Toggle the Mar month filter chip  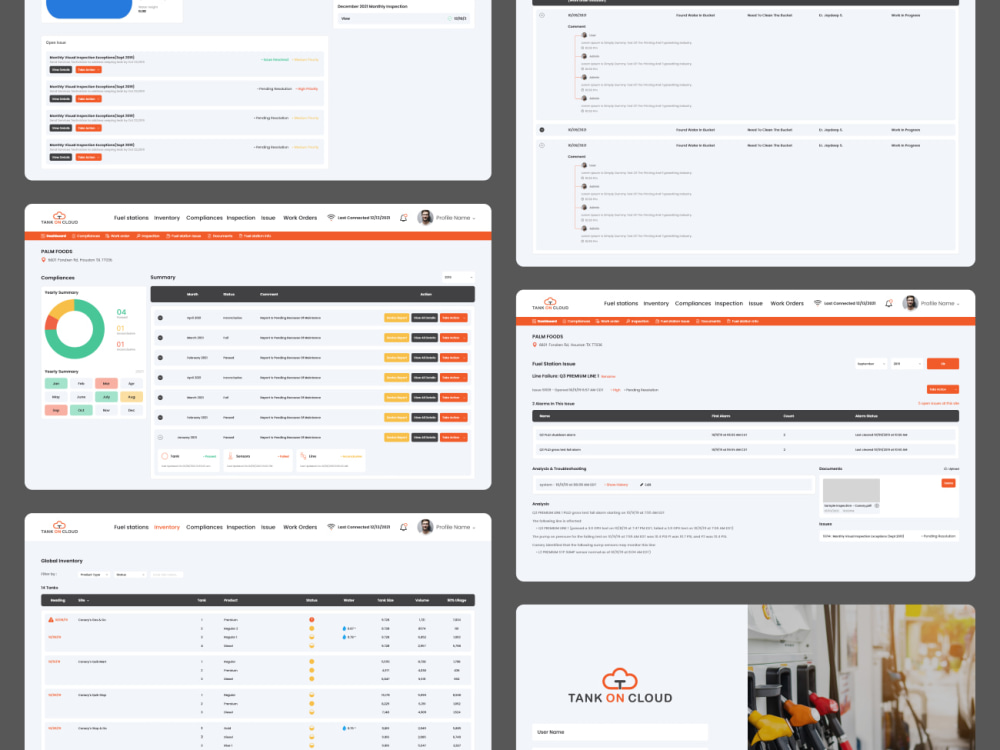click(x=106, y=384)
